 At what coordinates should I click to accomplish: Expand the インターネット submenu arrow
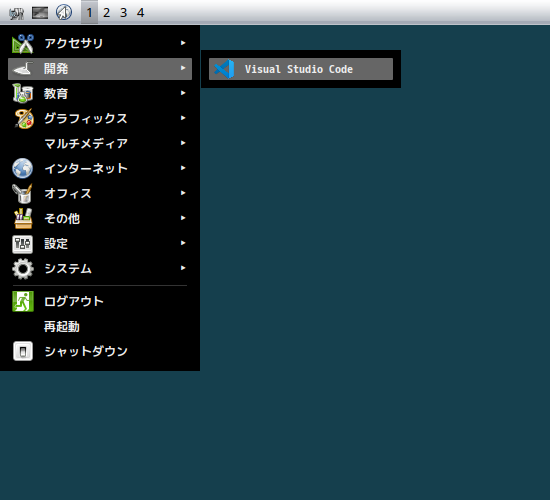(x=183, y=168)
